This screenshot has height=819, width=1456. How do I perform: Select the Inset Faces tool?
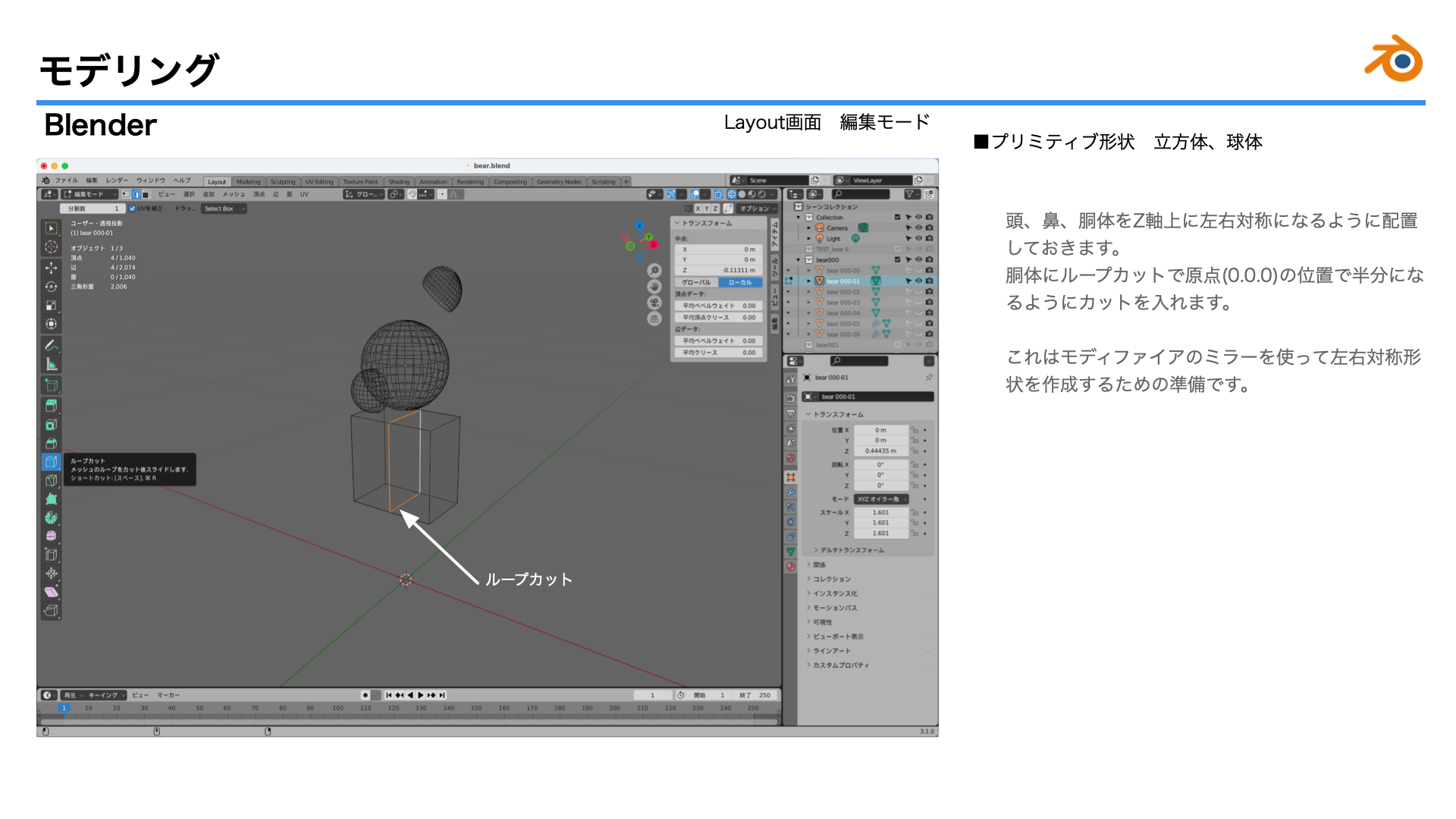pyautogui.click(x=51, y=425)
